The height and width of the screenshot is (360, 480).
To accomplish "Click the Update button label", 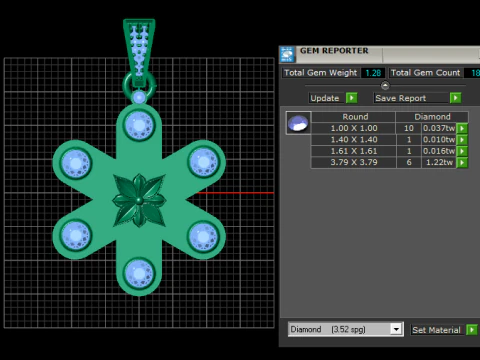I will coord(325,98).
